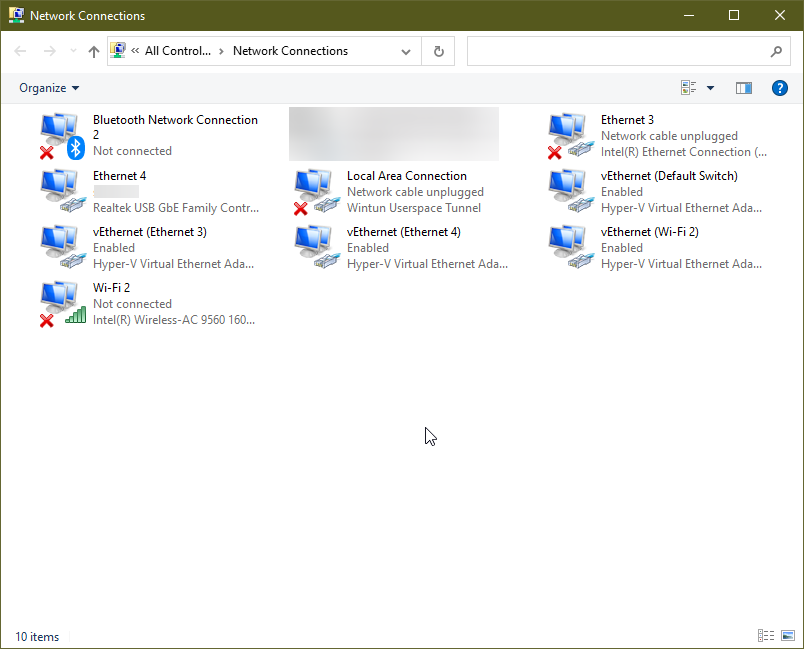This screenshot has width=804, height=649.
Task: Click the Network Connections title bar icon
Action: 17,15
